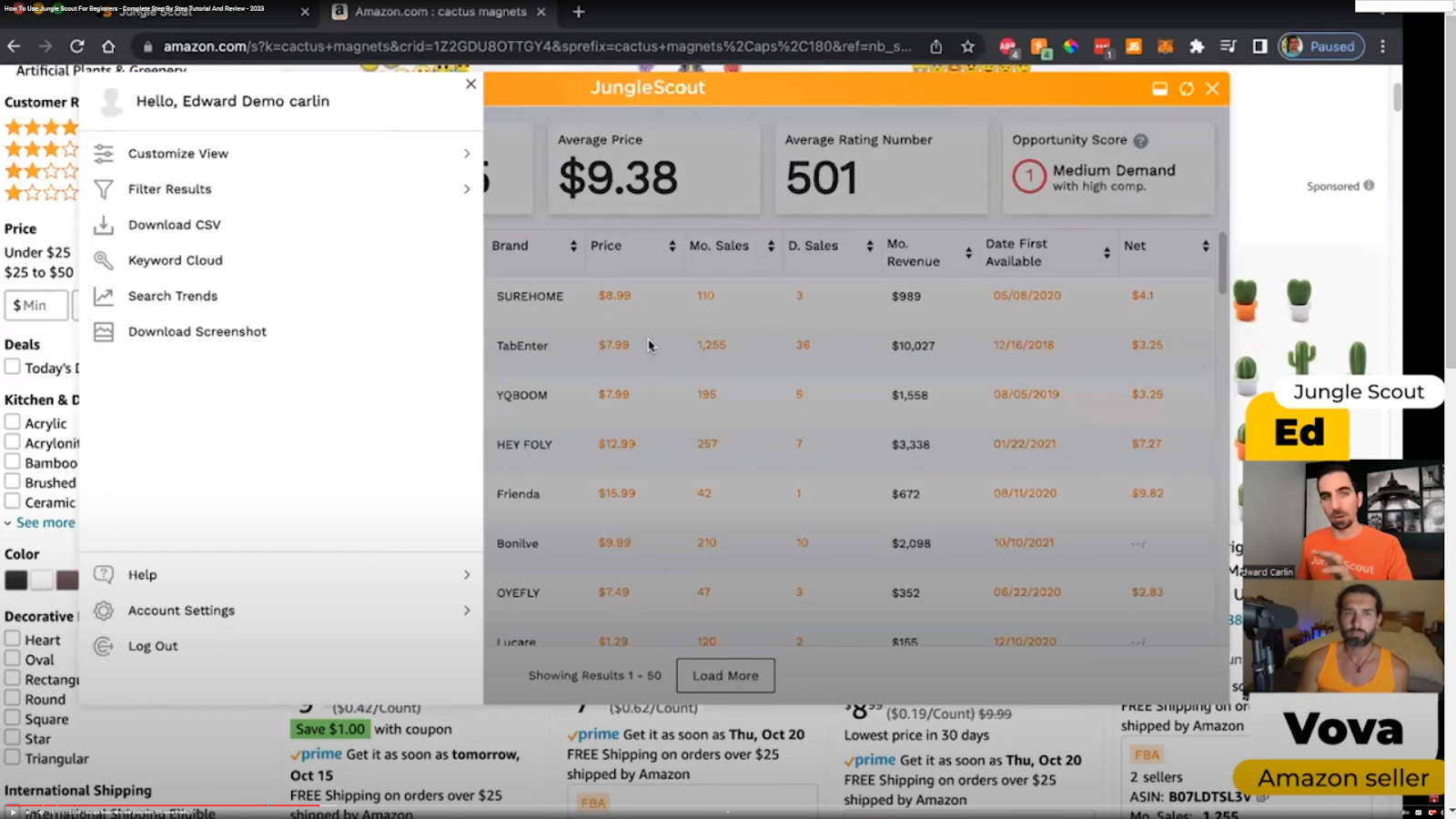This screenshot has width=1456, height=819.
Task: Enable the Square shape checkbox
Action: click(x=13, y=718)
